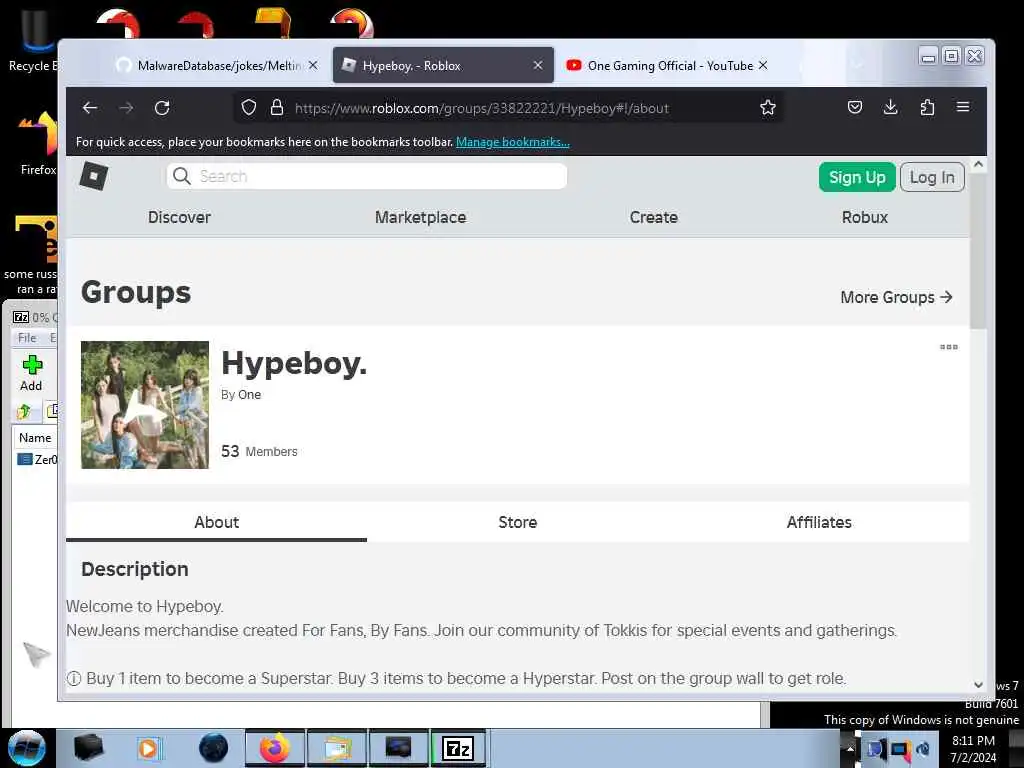Open the group three-dots options menu
The image size is (1024, 768).
coord(949,347)
